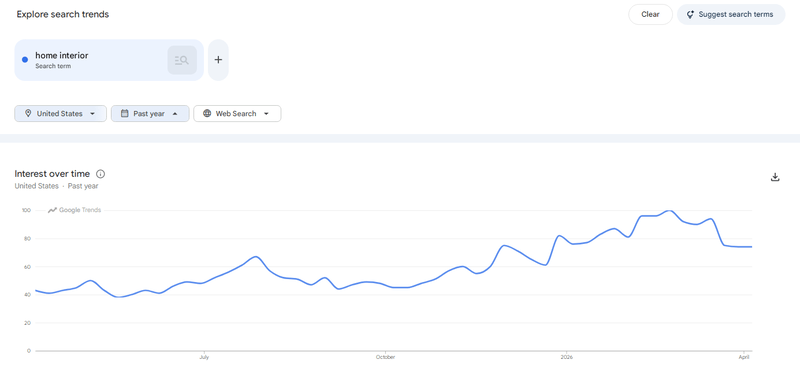Image resolution: width=800 pixels, height=371 pixels.
Task: Edit the home interior search term
Action: 62,55
